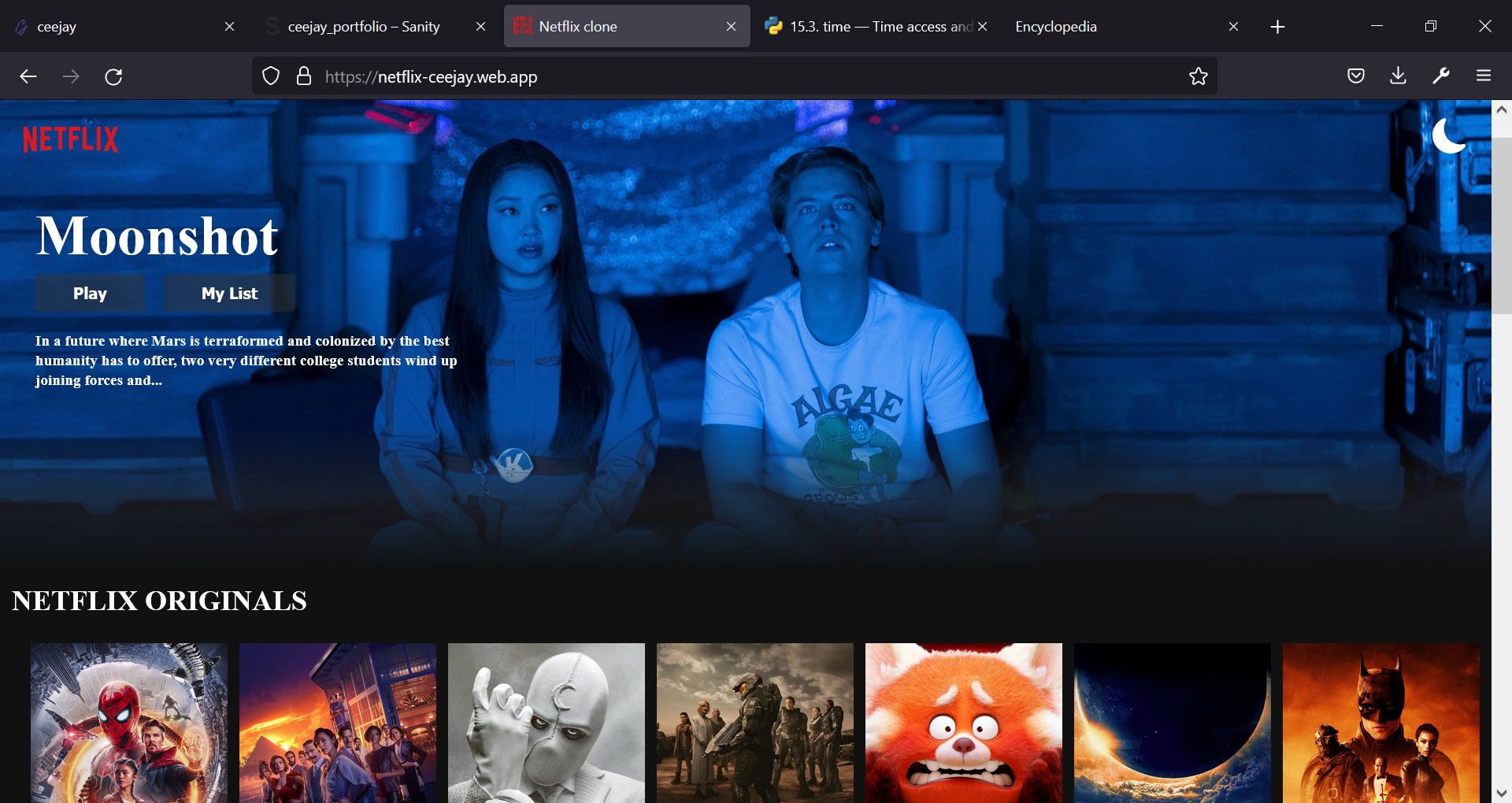The height and width of the screenshot is (803, 1512).
Task: Open the pyramid sunset movie poster
Action: point(338,723)
